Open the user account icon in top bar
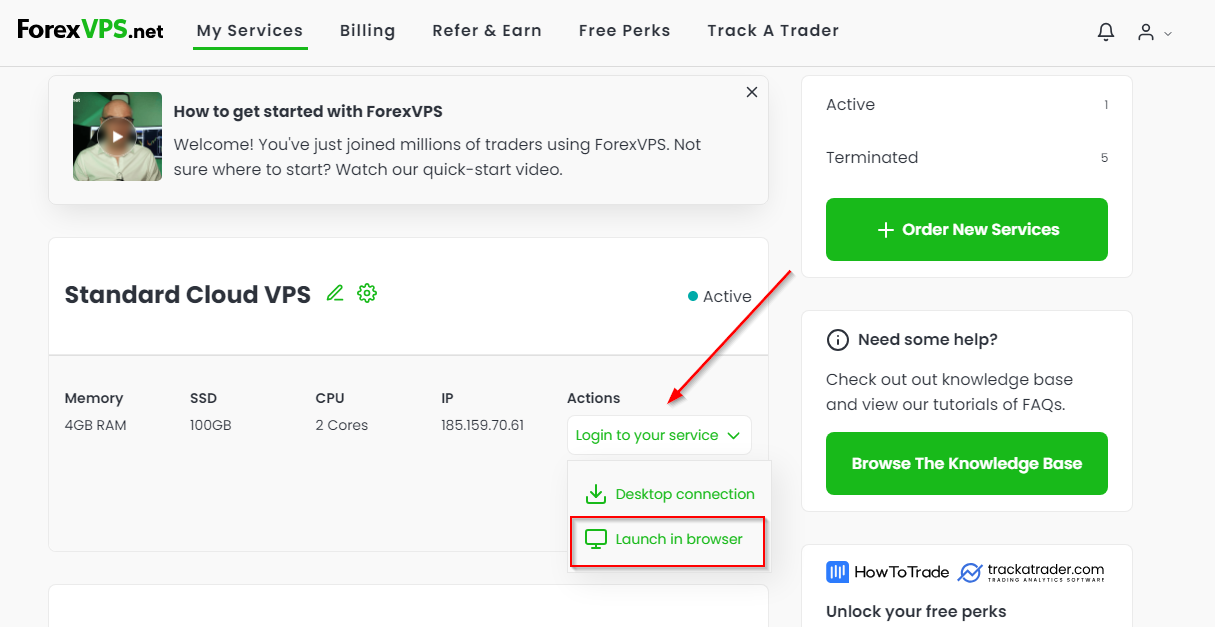 tap(1147, 32)
